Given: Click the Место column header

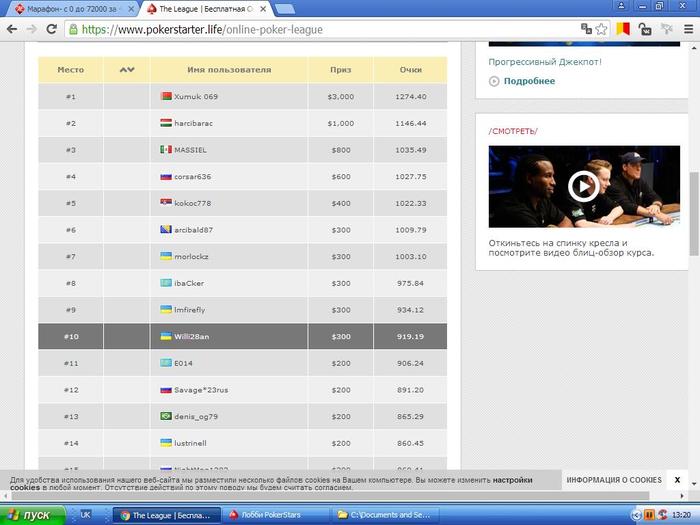Looking at the screenshot, I should click(71, 70).
